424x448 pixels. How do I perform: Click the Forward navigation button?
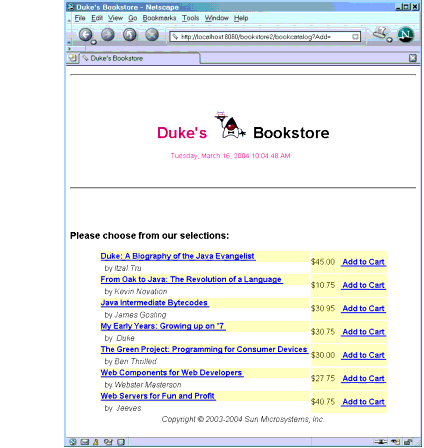(108, 35)
